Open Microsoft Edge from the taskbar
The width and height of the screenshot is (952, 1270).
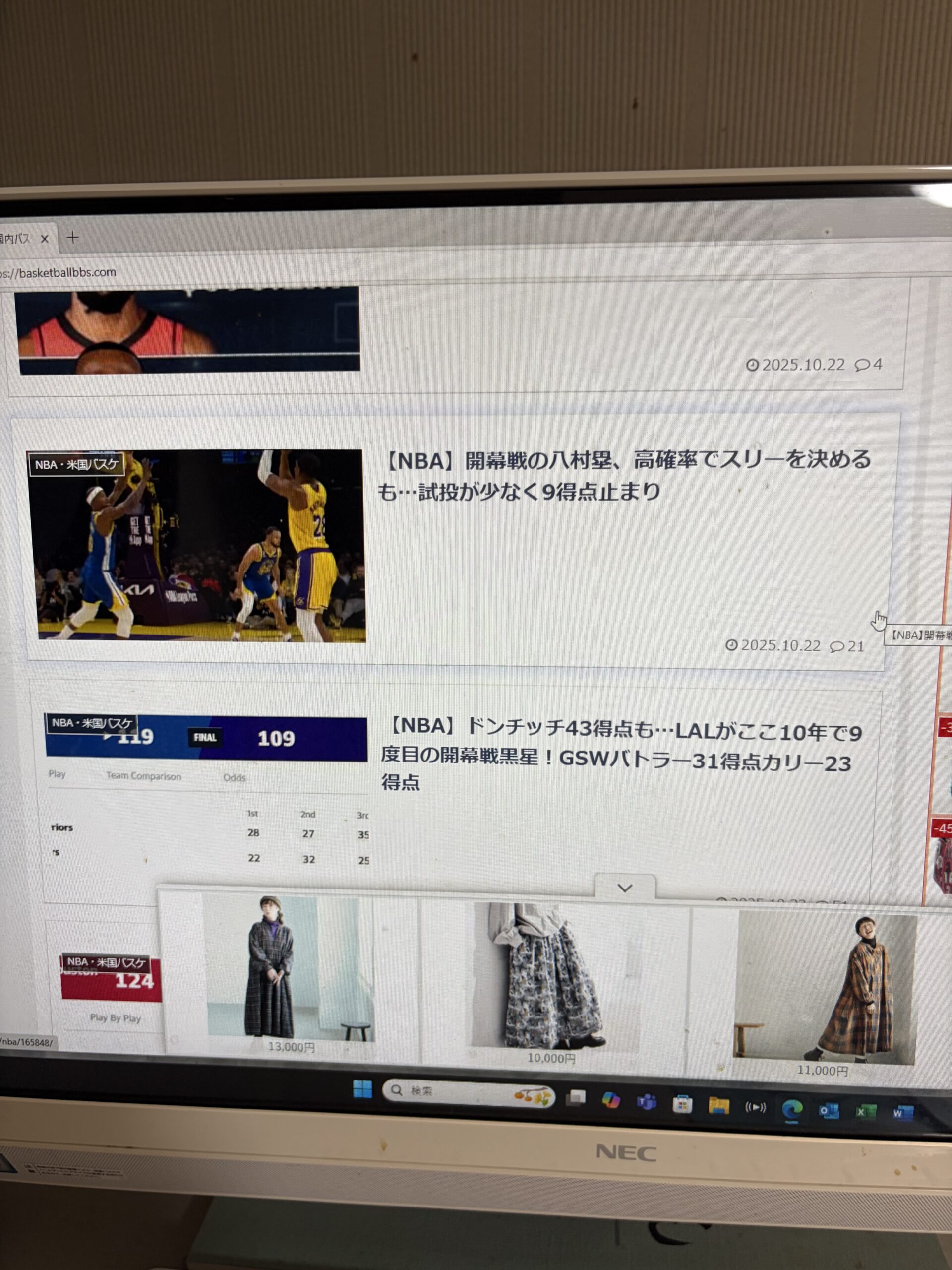point(792,1110)
